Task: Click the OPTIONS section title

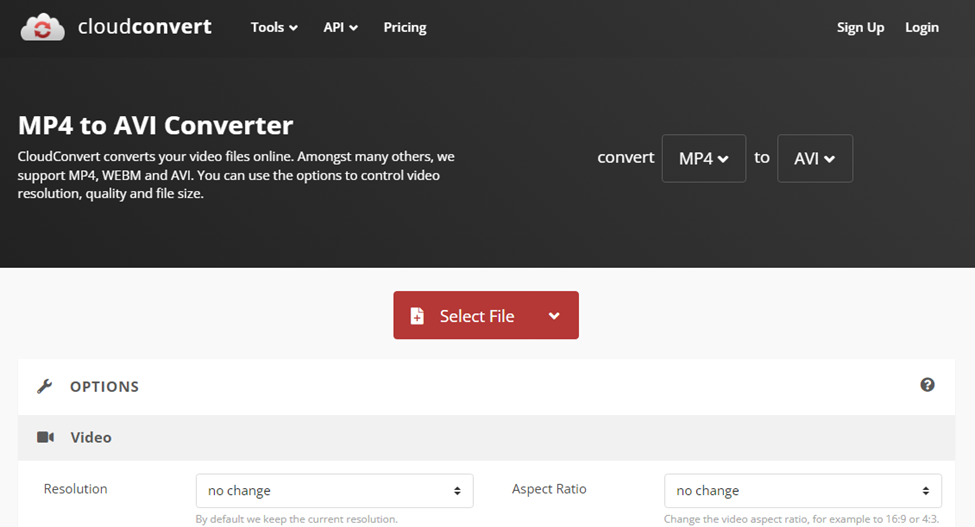Action: tap(104, 387)
